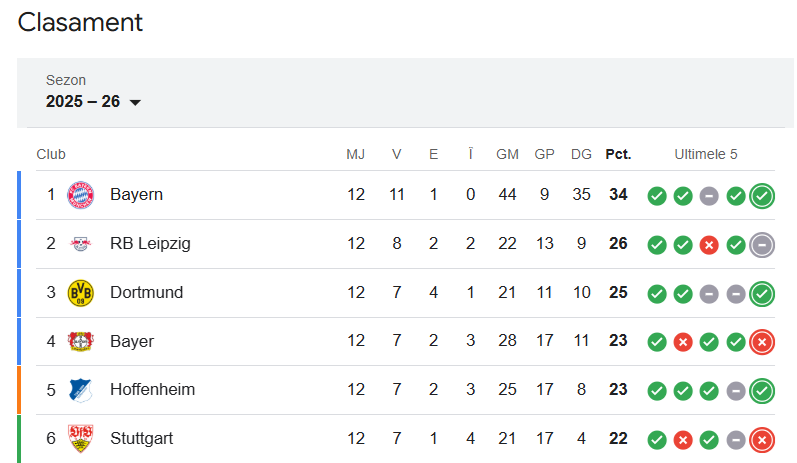Click the Hoffenheim crest icon

point(80,390)
